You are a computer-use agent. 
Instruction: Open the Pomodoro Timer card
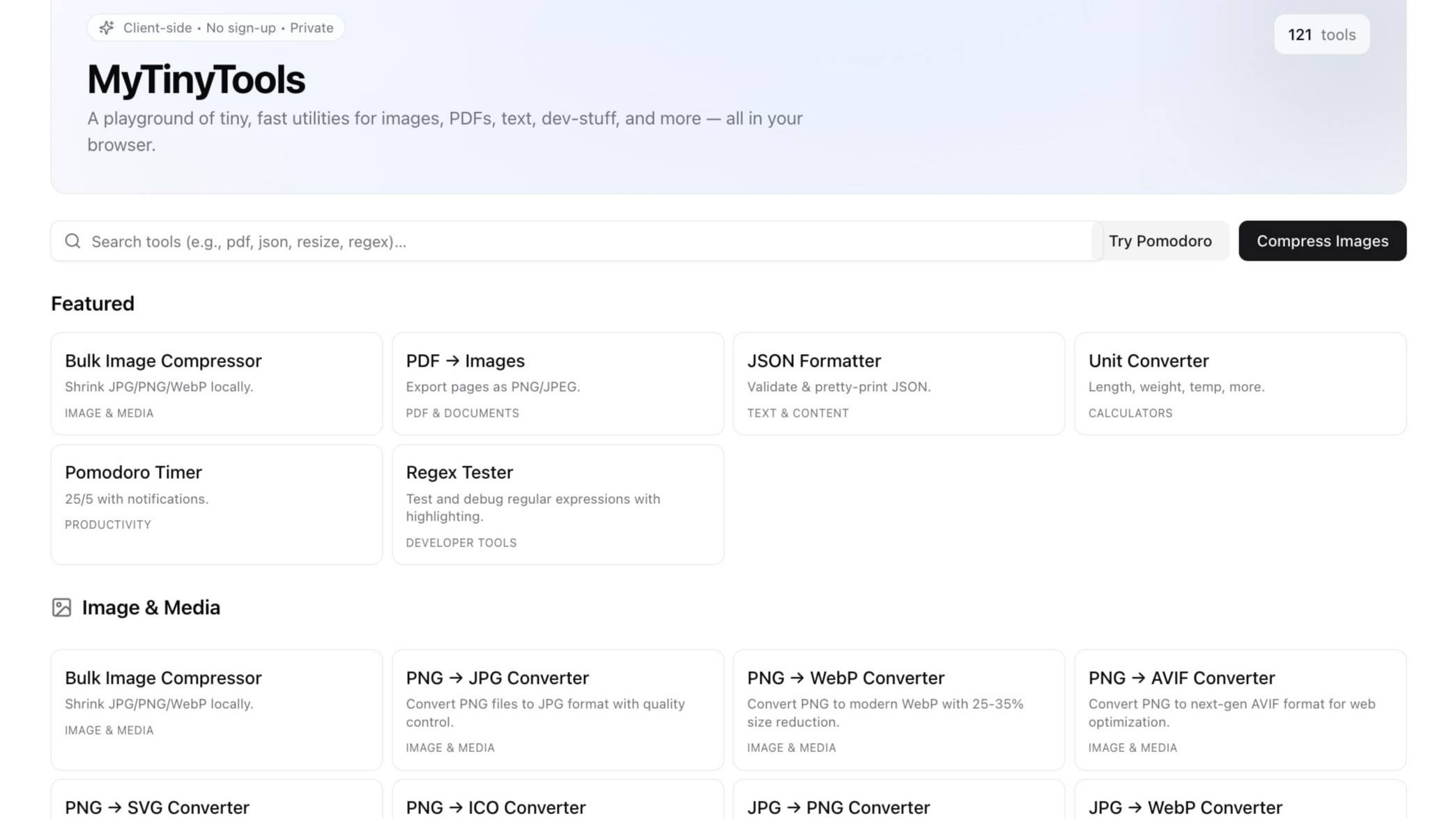217,505
